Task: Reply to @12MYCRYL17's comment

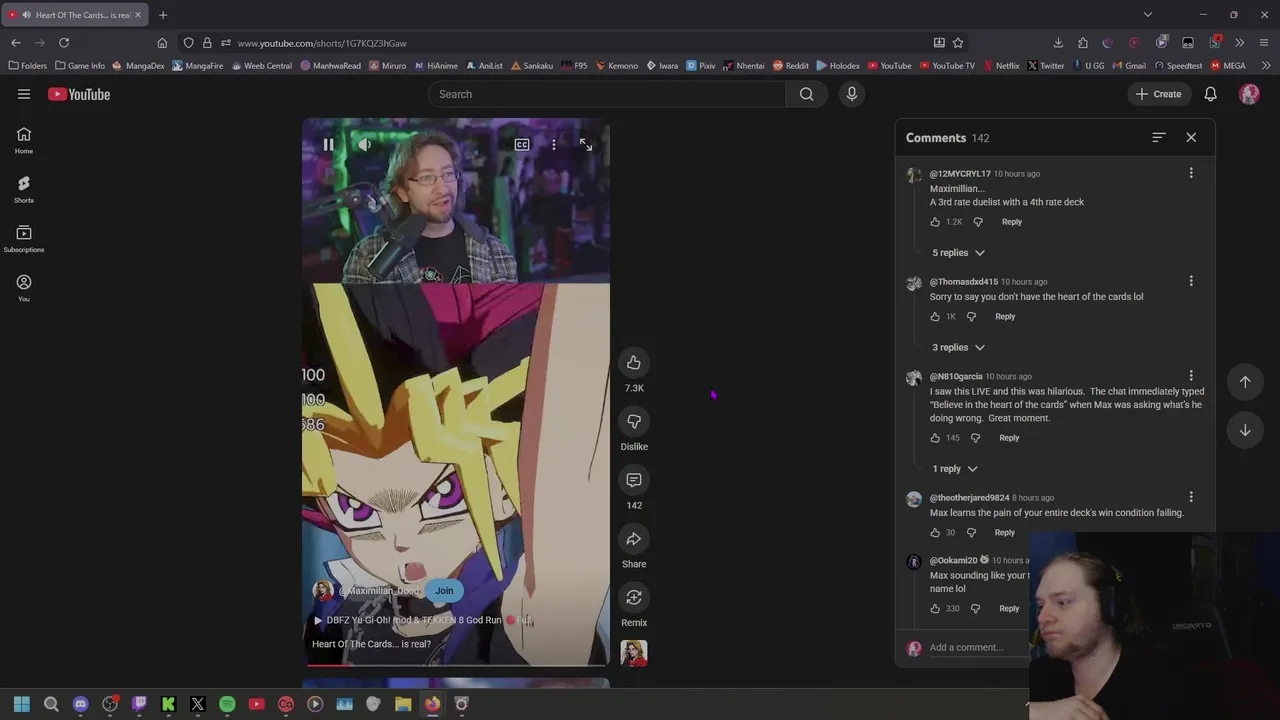Action: (x=1012, y=222)
